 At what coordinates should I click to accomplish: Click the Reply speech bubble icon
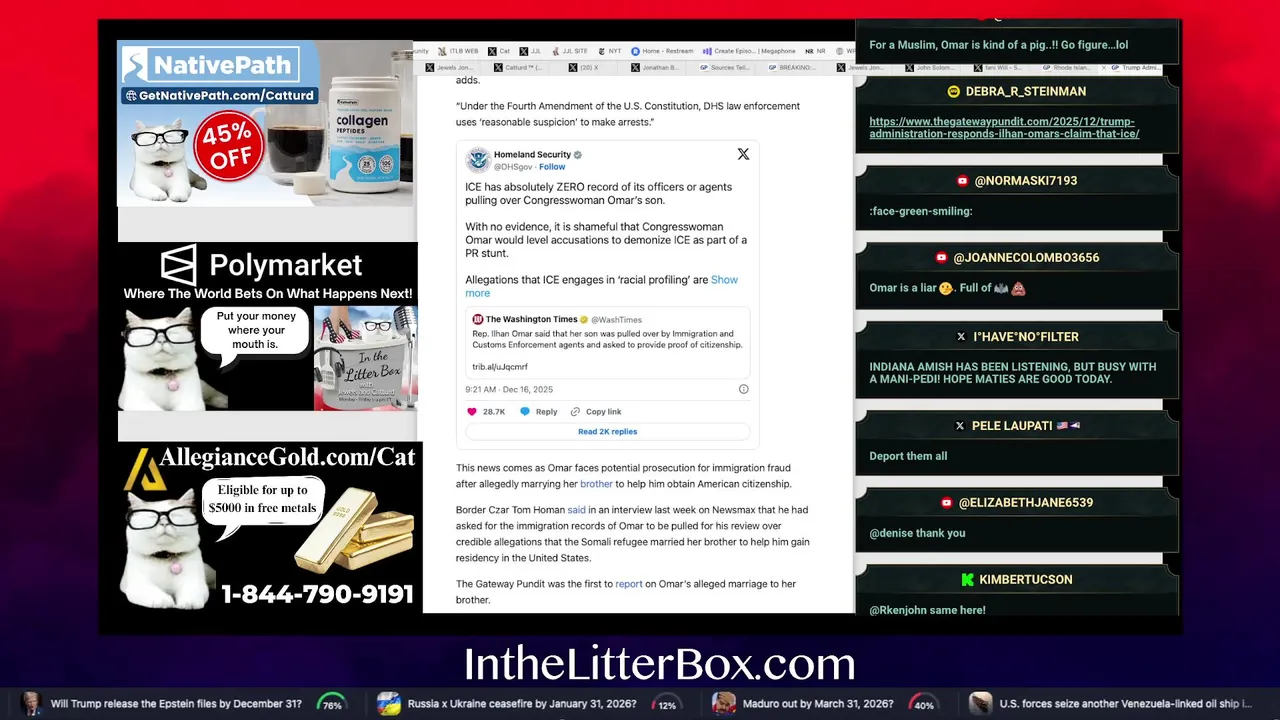[525, 412]
